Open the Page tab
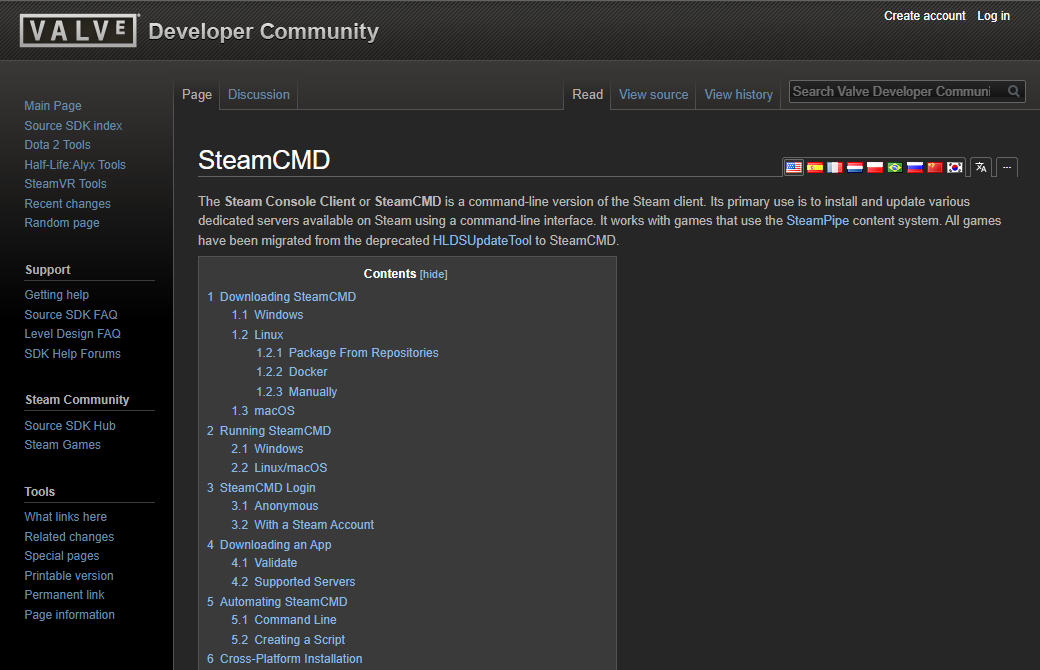The width and height of the screenshot is (1040, 670). [197, 95]
